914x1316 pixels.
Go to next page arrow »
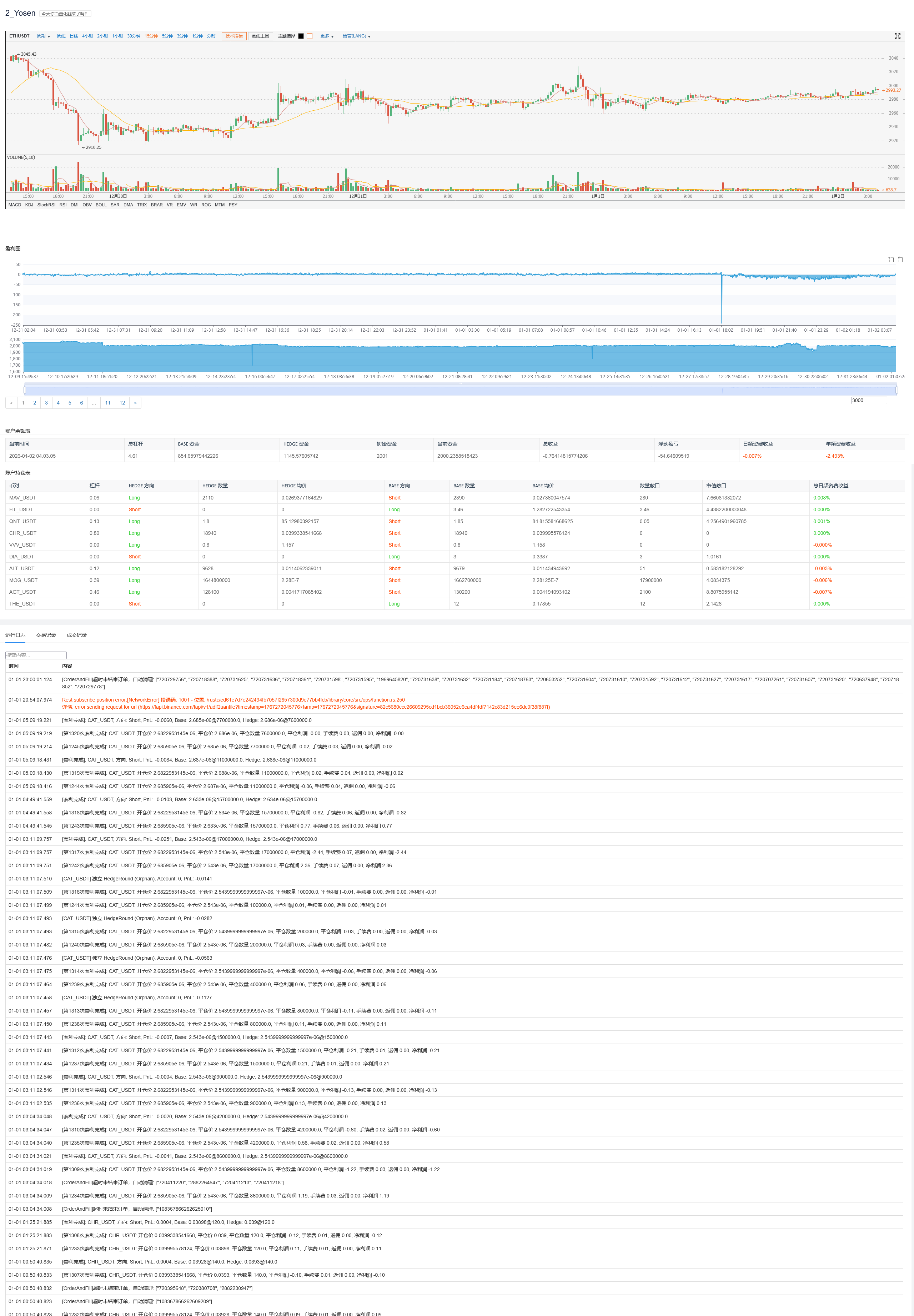pos(135,403)
